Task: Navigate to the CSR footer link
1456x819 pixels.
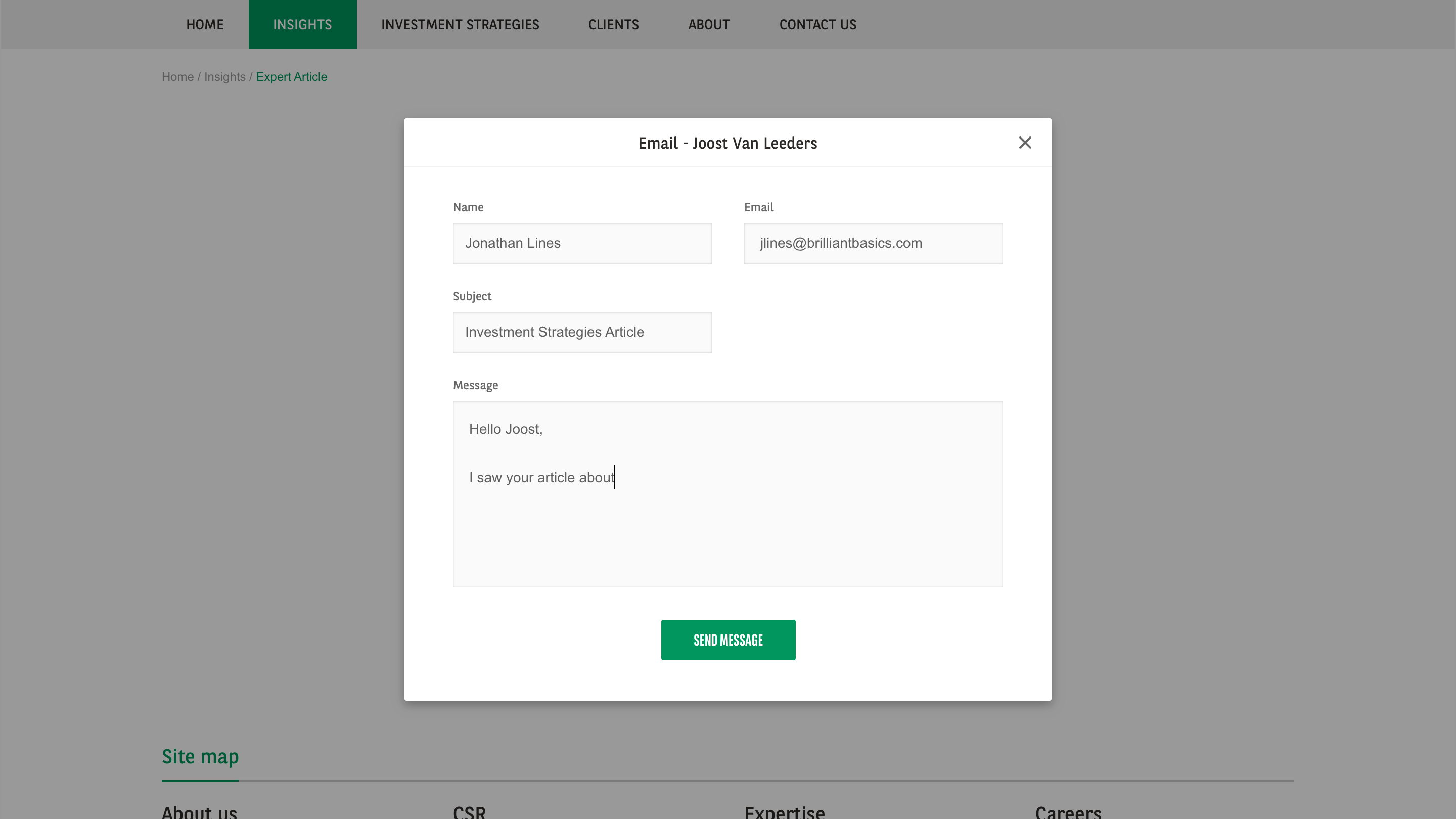Action: click(469, 811)
